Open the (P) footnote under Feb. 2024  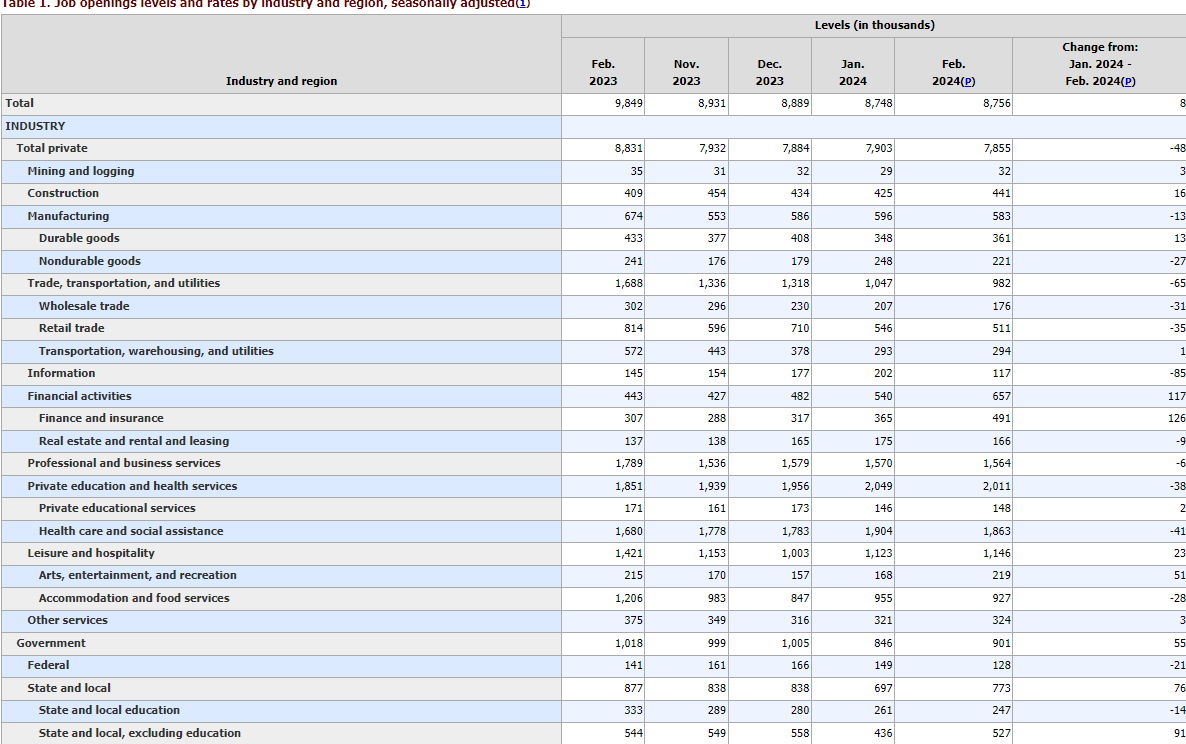pyautogui.click(x=967, y=81)
